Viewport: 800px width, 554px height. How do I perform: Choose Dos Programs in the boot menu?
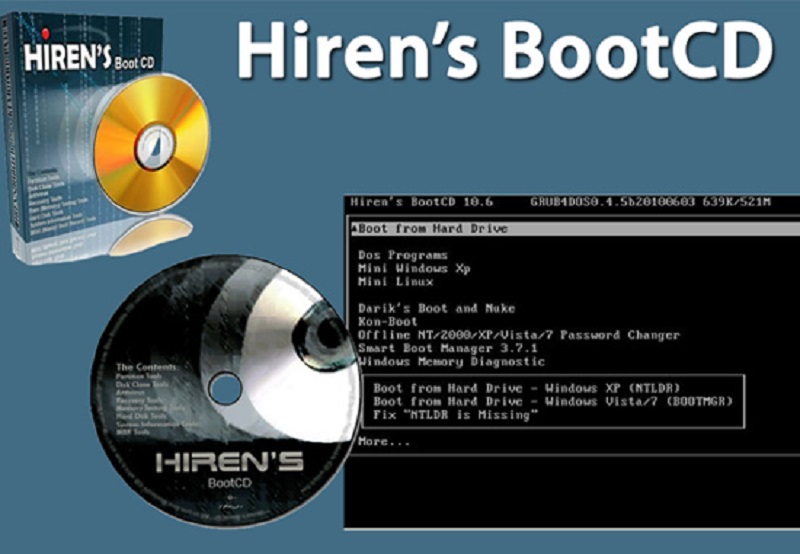pos(403,255)
